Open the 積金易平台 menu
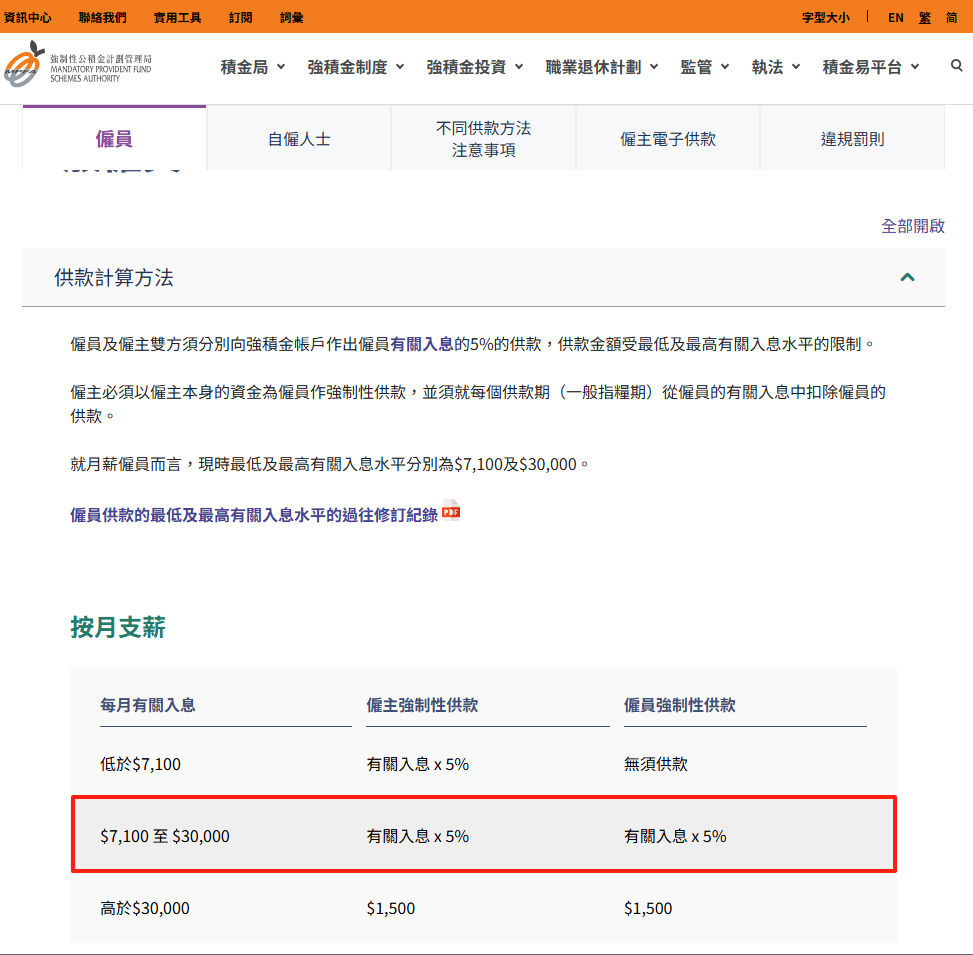 [871, 67]
